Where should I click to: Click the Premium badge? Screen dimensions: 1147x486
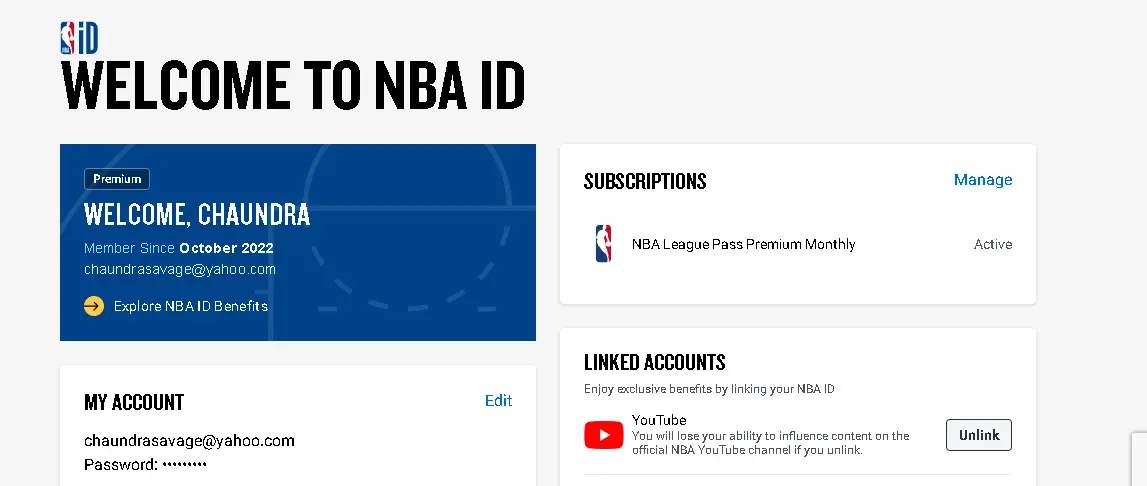(x=117, y=179)
